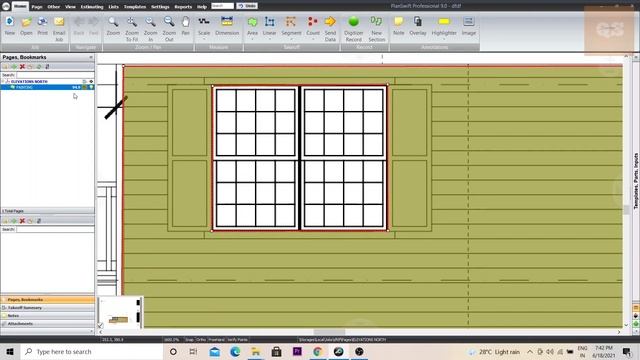Toggle Ortho in status bar
This screenshot has height=360, width=640.
click(201, 340)
